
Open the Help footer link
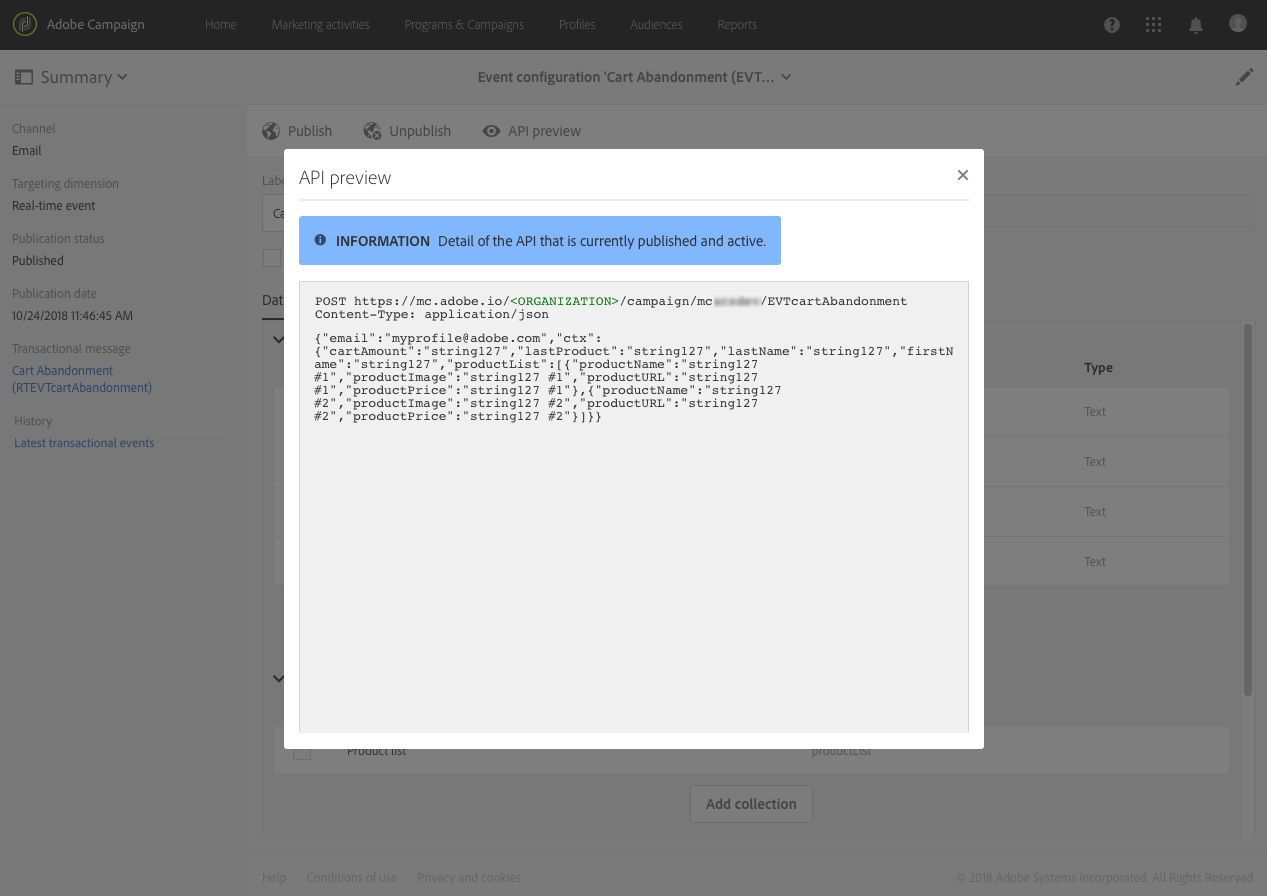pyautogui.click(x=274, y=878)
